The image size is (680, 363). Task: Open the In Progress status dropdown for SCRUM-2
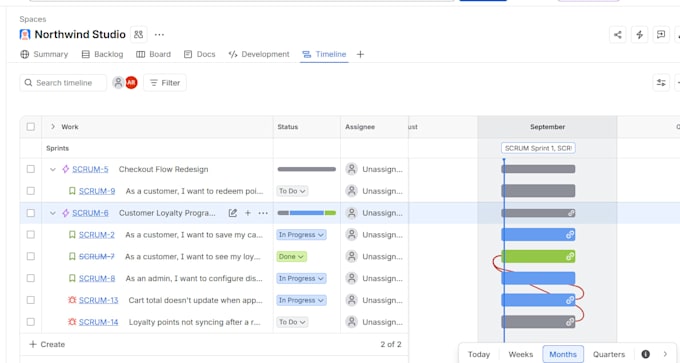click(x=301, y=235)
